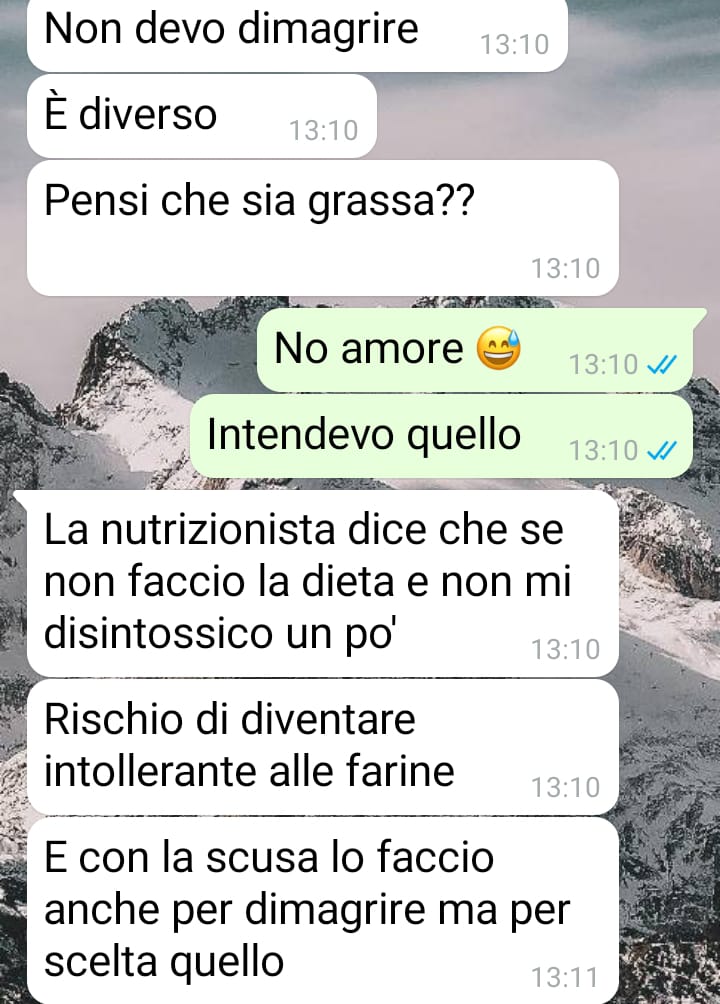Click the 13:10 time on 'disintossico un po'' bubble
This screenshot has height=1004, width=720.
(x=565, y=649)
